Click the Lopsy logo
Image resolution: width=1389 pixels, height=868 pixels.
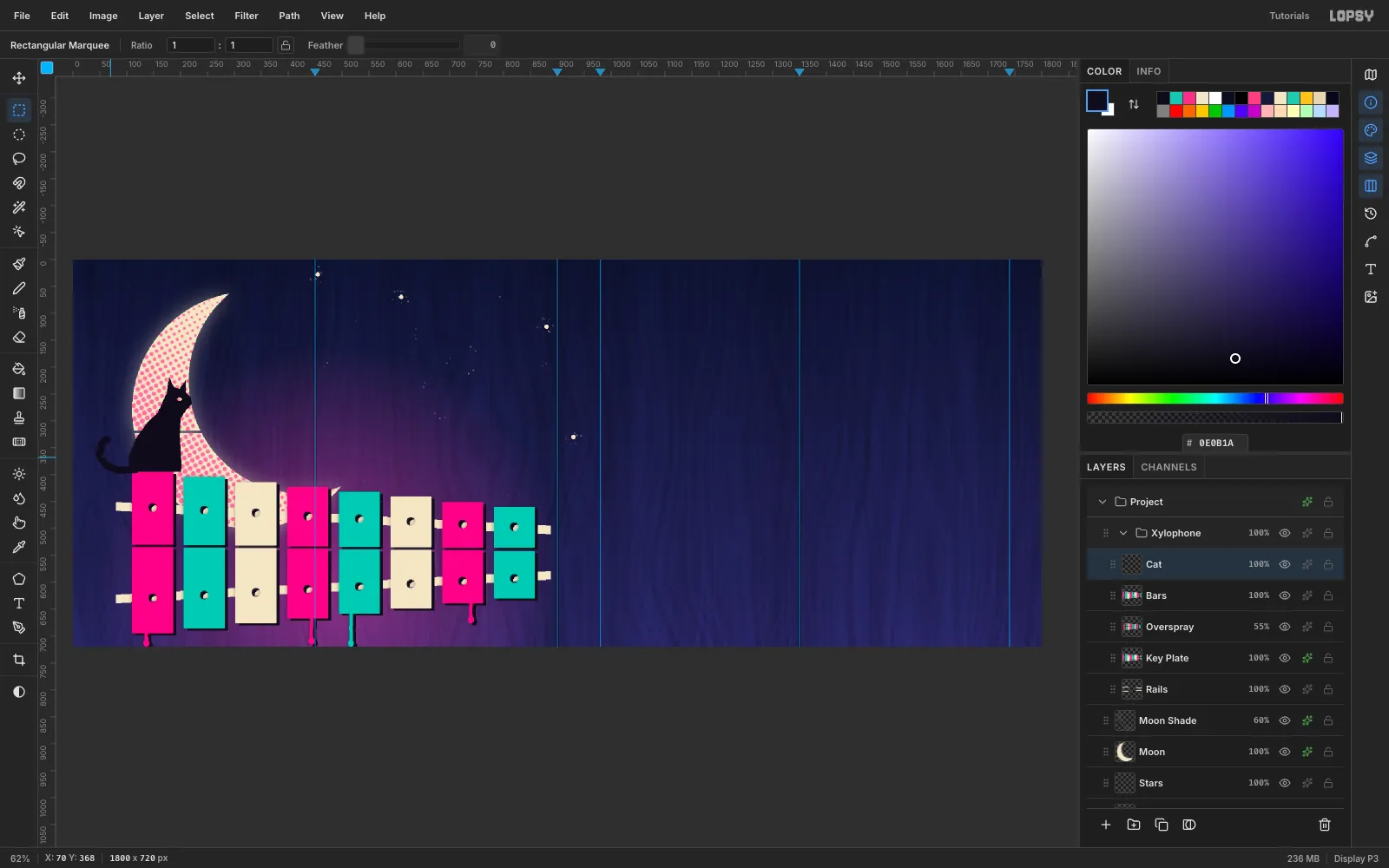pos(1352,16)
